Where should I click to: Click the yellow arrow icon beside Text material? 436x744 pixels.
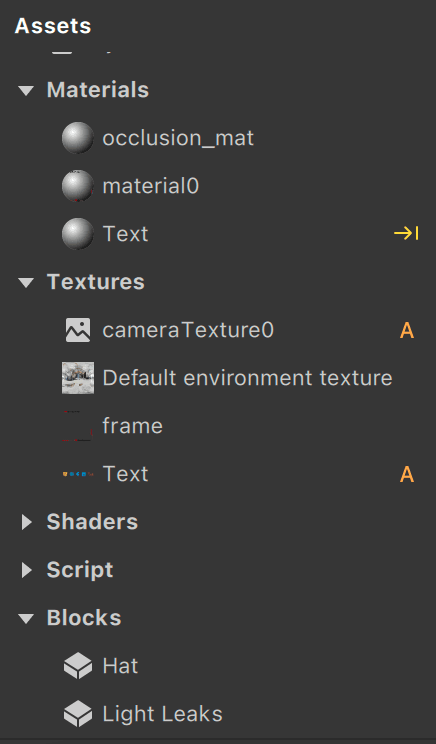pos(407,233)
